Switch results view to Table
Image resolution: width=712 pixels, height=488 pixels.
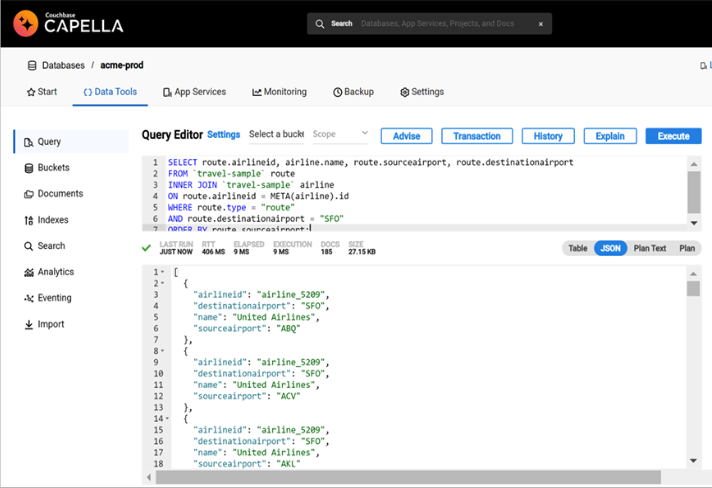pos(578,248)
